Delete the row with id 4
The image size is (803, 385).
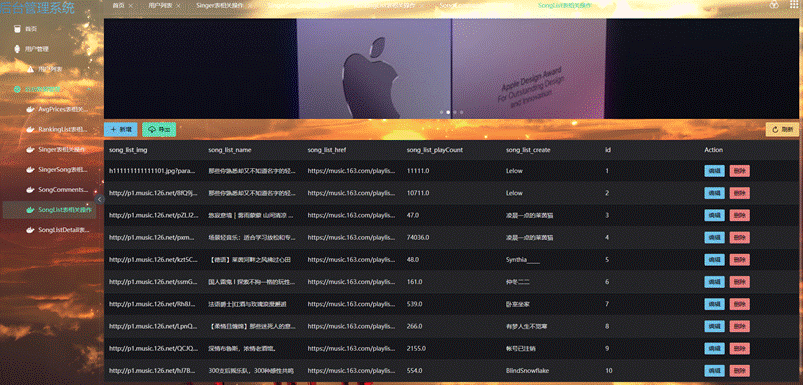pyautogui.click(x=739, y=238)
